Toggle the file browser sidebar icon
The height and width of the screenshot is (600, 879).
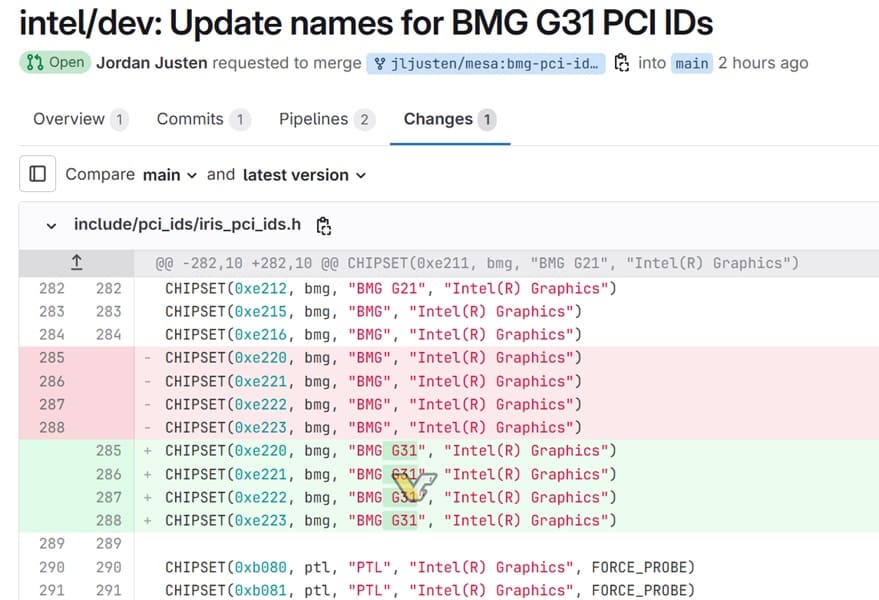coord(38,174)
